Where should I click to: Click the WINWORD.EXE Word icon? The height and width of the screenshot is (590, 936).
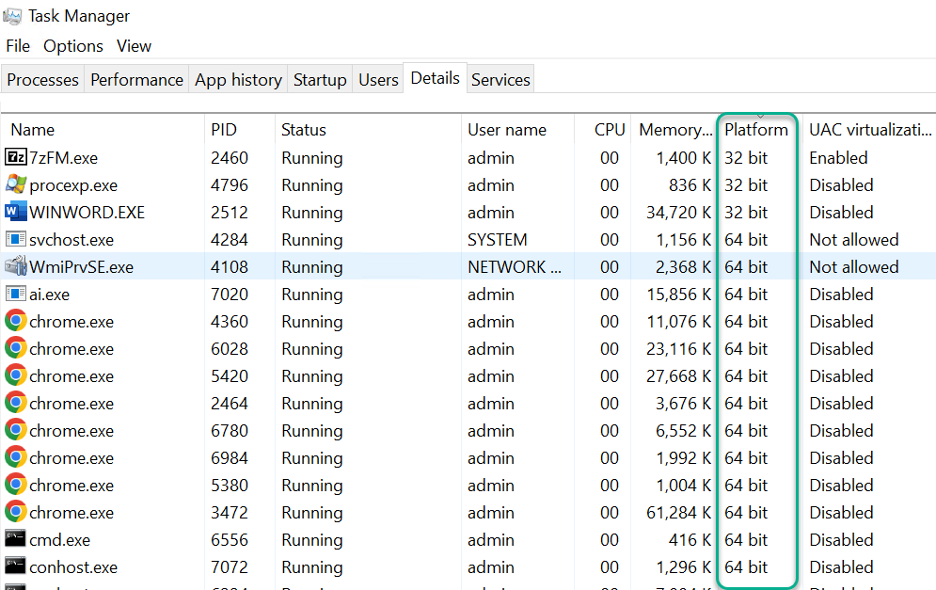pyautogui.click(x=16, y=212)
